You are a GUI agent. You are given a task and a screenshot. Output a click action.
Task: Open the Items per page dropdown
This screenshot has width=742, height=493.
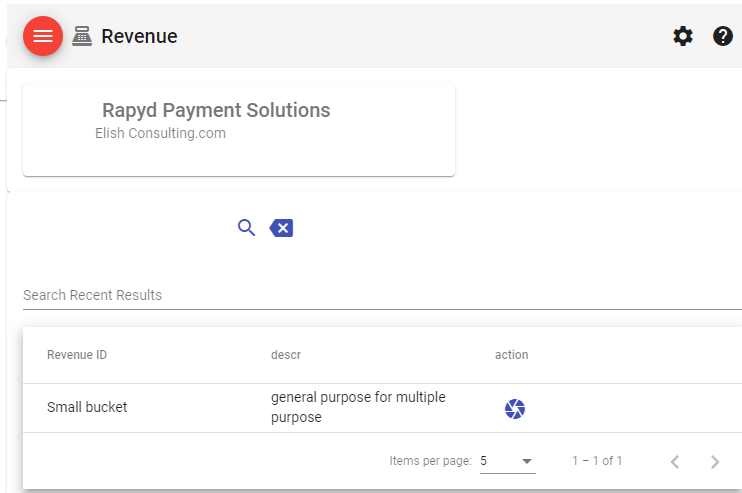pos(508,461)
